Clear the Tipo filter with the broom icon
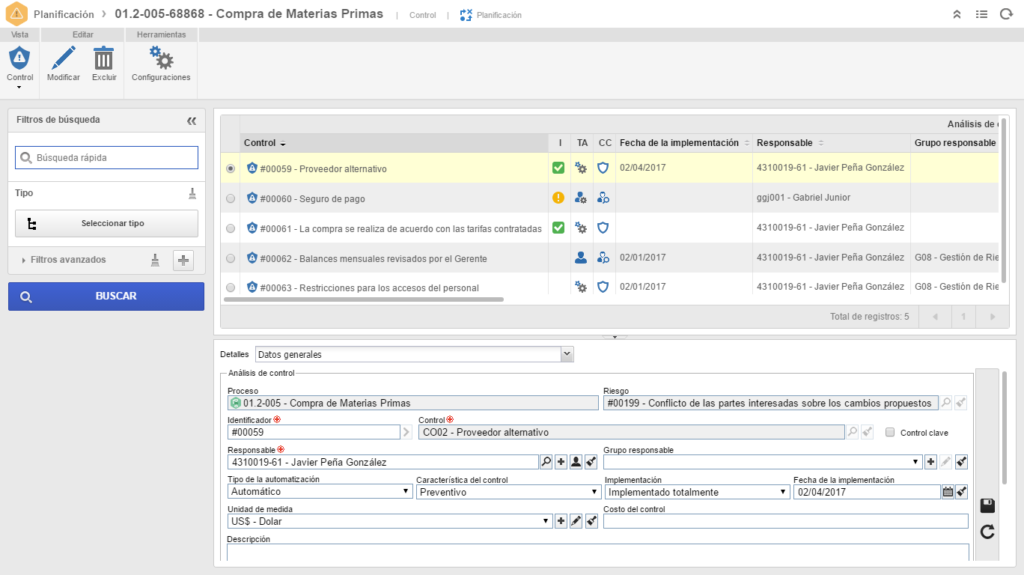The width and height of the screenshot is (1024, 575). click(x=192, y=193)
